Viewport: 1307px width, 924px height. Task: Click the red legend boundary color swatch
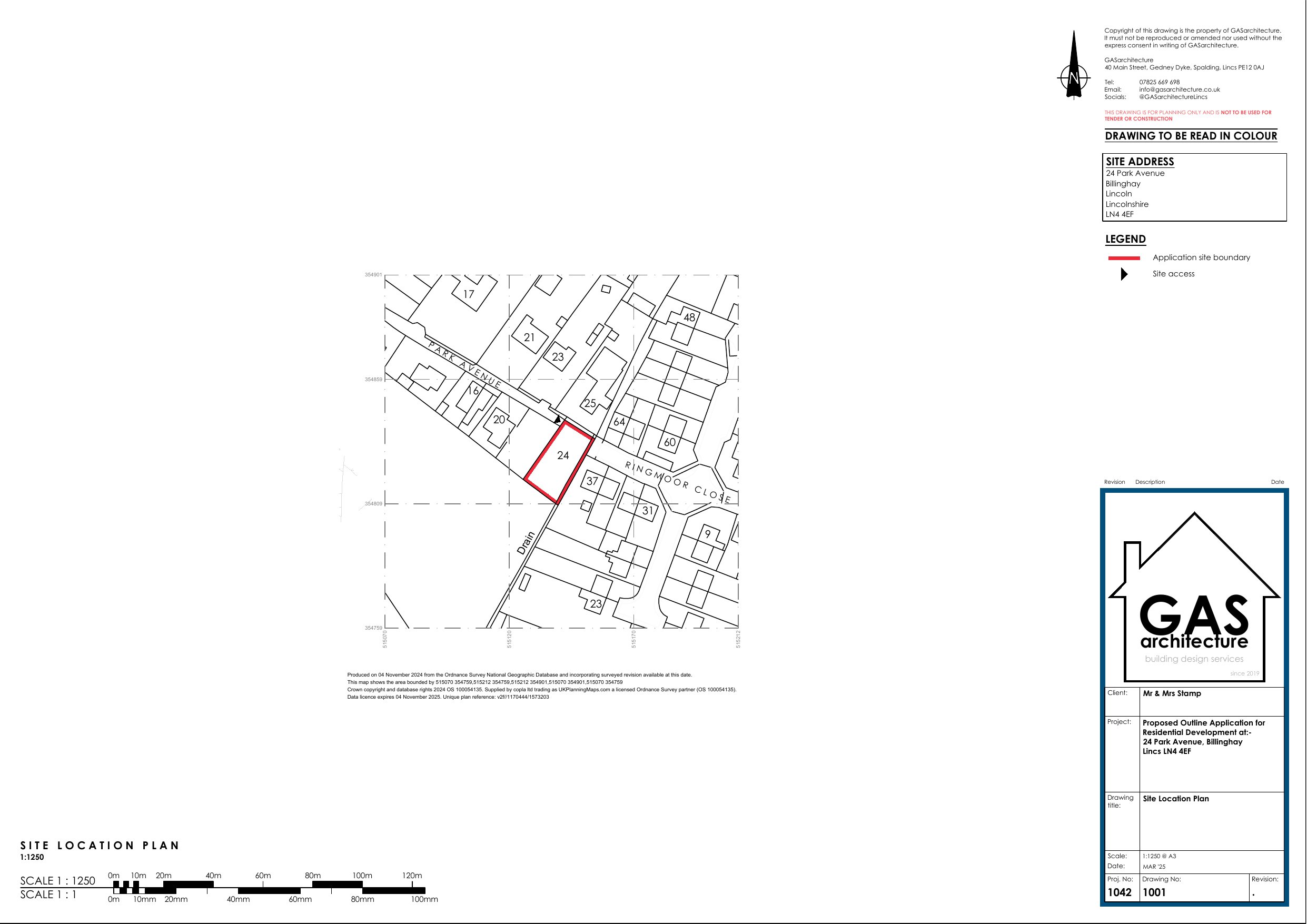1125,257
